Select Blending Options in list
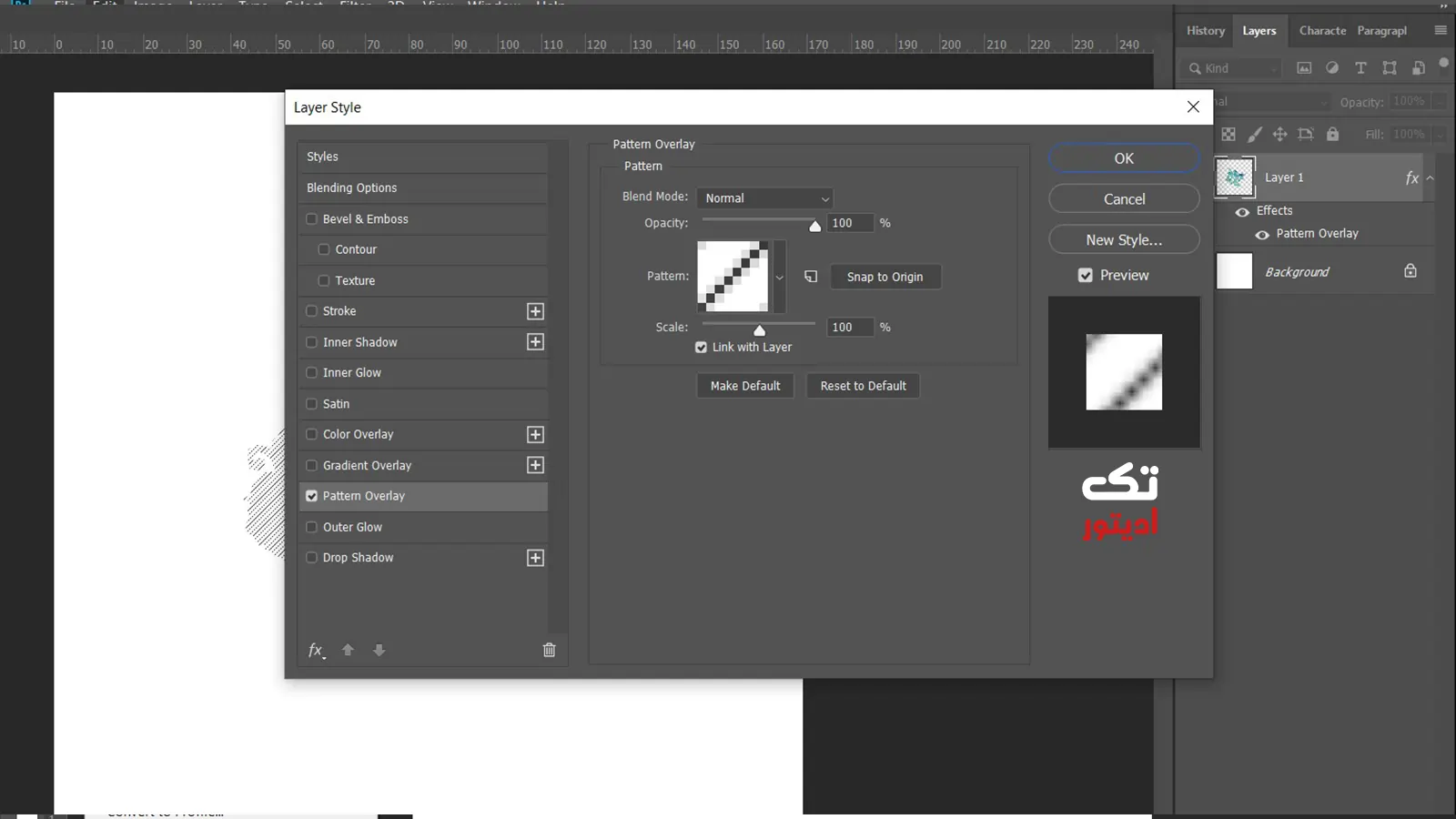Image resolution: width=1456 pixels, height=819 pixels. pos(423,188)
